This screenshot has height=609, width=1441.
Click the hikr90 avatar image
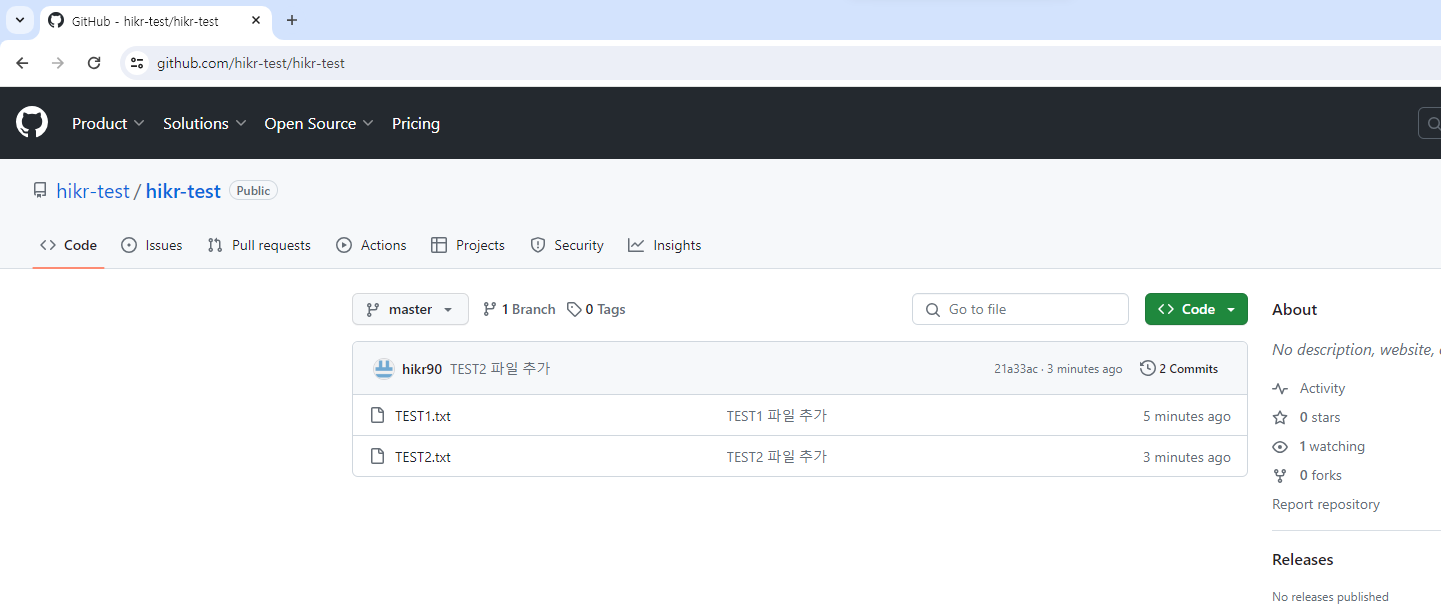(x=384, y=369)
